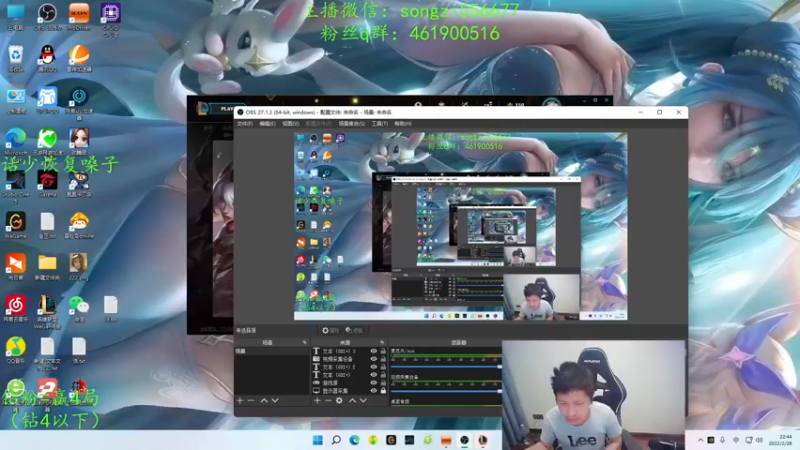Image resolution: width=800 pixels, height=450 pixels.
Task: Move scene up with up arrow
Action: click(264, 401)
